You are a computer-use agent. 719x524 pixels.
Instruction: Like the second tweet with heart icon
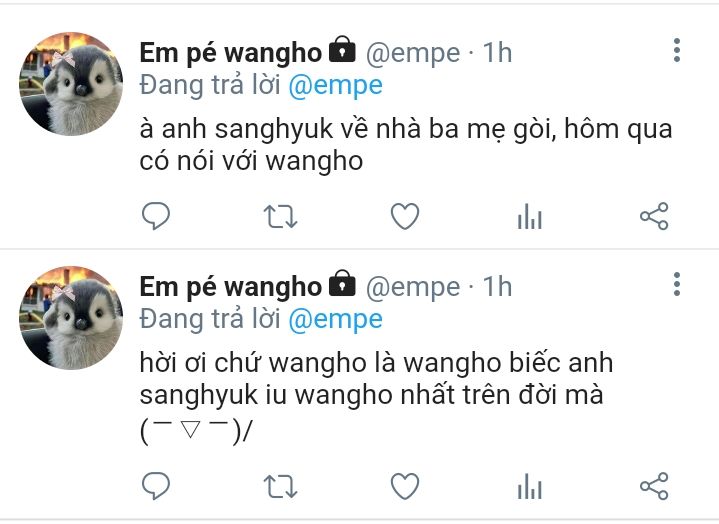click(404, 485)
